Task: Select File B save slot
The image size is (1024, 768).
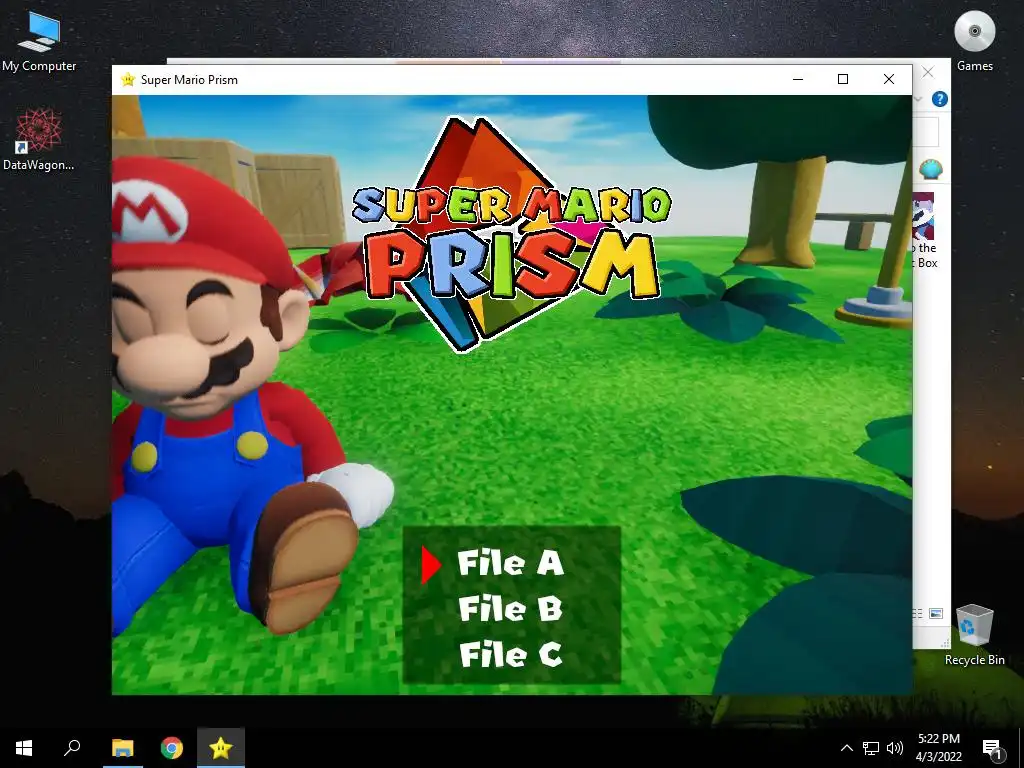Action: [510, 609]
